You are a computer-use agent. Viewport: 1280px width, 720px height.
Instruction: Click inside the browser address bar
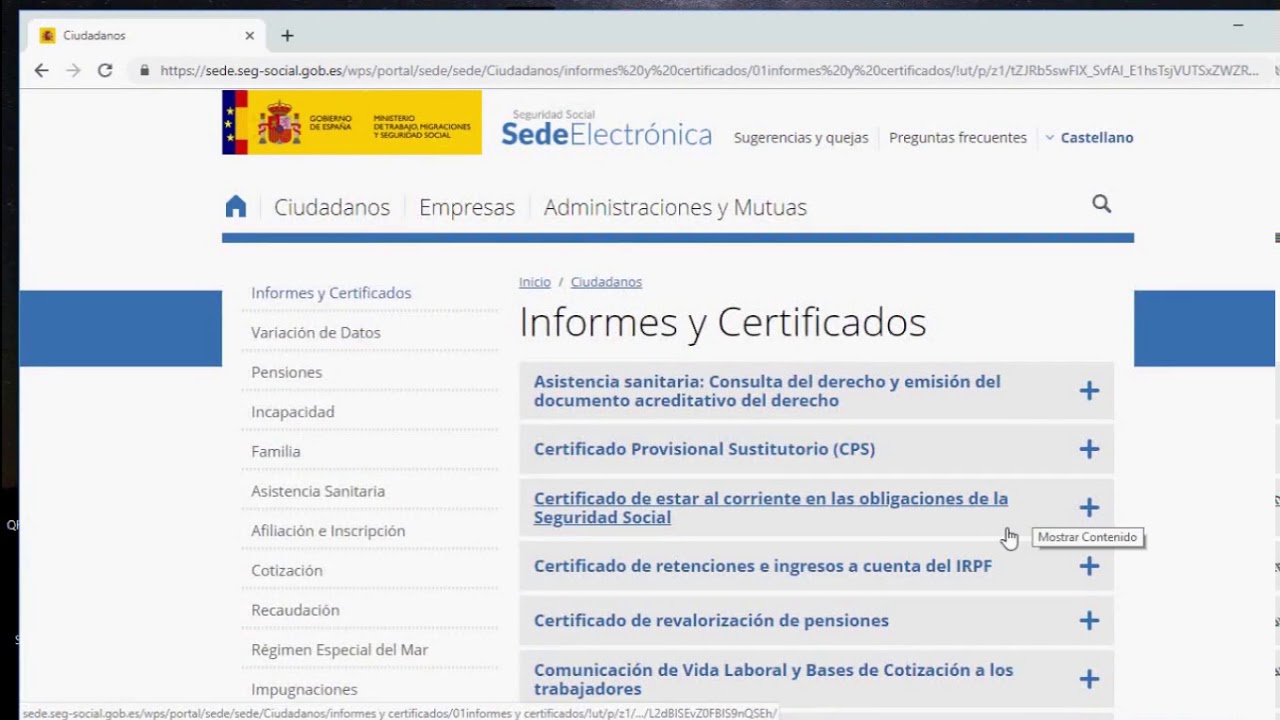tap(600, 71)
